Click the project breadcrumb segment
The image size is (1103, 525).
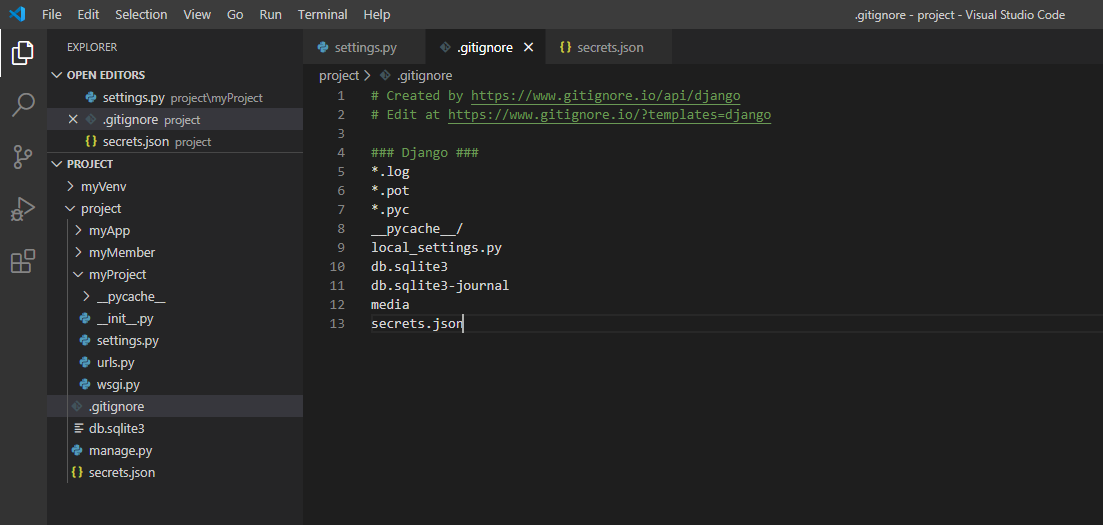(x=339, y=75)
